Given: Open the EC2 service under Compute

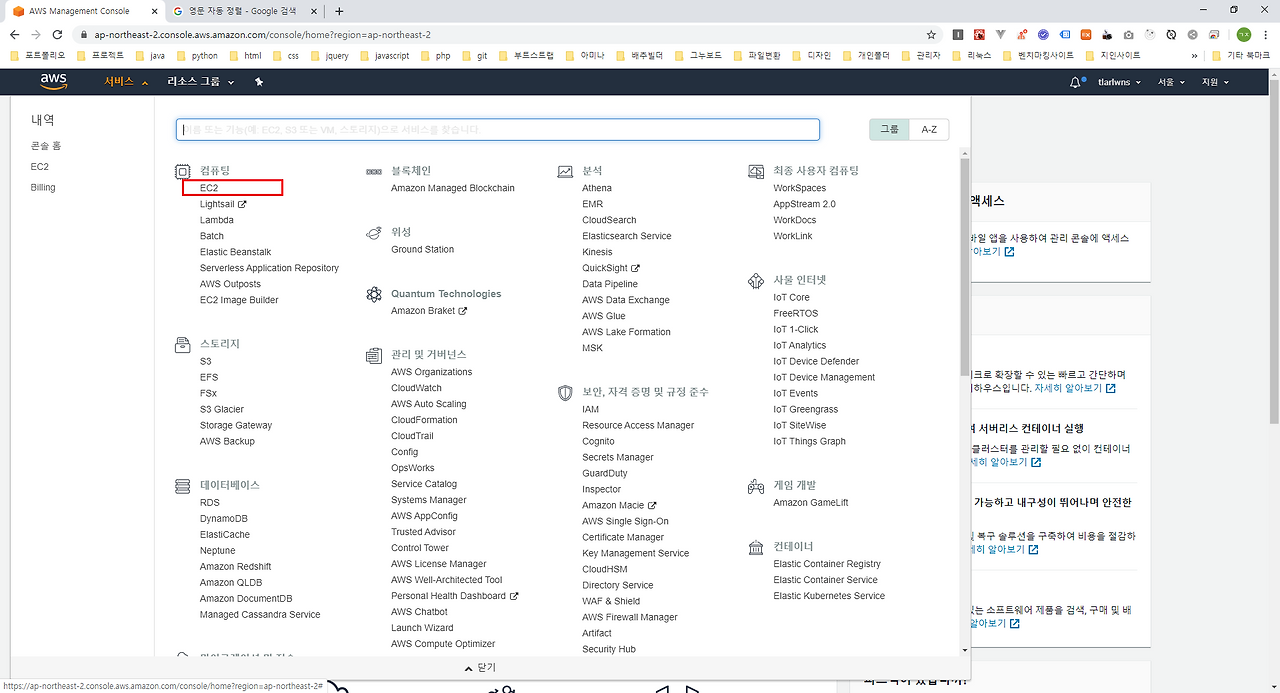Looking at the screenshot, I should [209, 188].
